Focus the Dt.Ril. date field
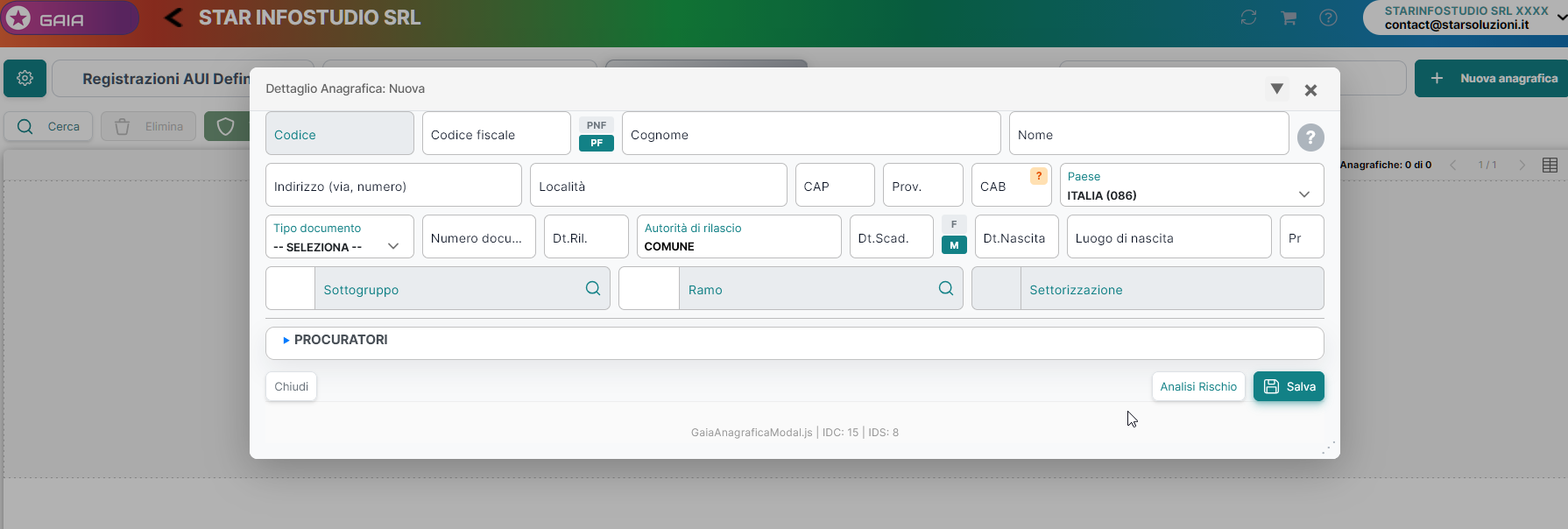Screen dimensions: 1568x529 (586, 236)
